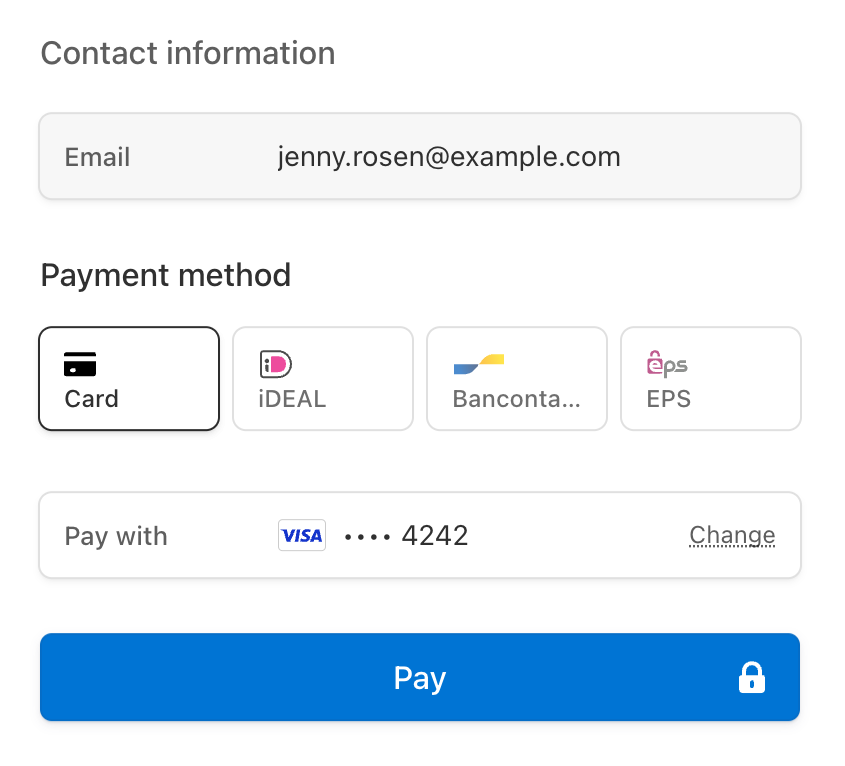Choose the Bancontact payment option
The height and width of the screenshot is (766, 845).
point(517,378)
